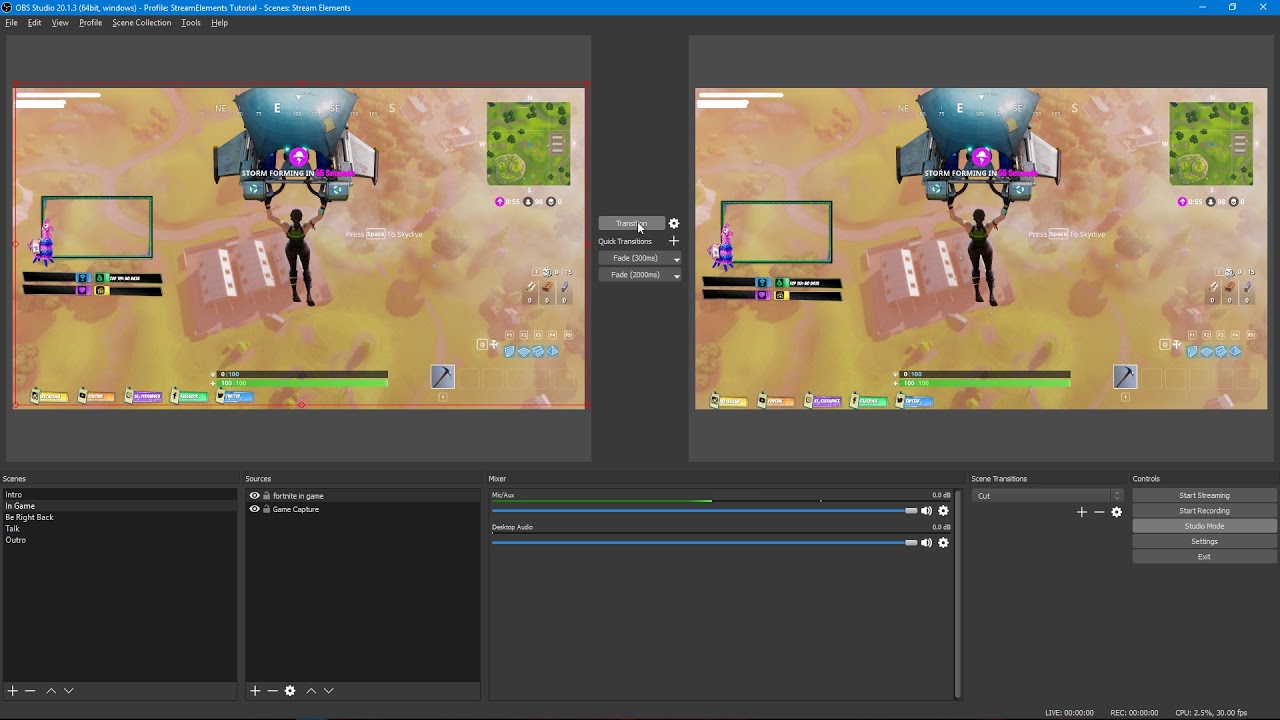The height and width of the screenshot is (720, 1280).
Task: Add a new source with the plus icon
Action: click(x=255, y=690)
